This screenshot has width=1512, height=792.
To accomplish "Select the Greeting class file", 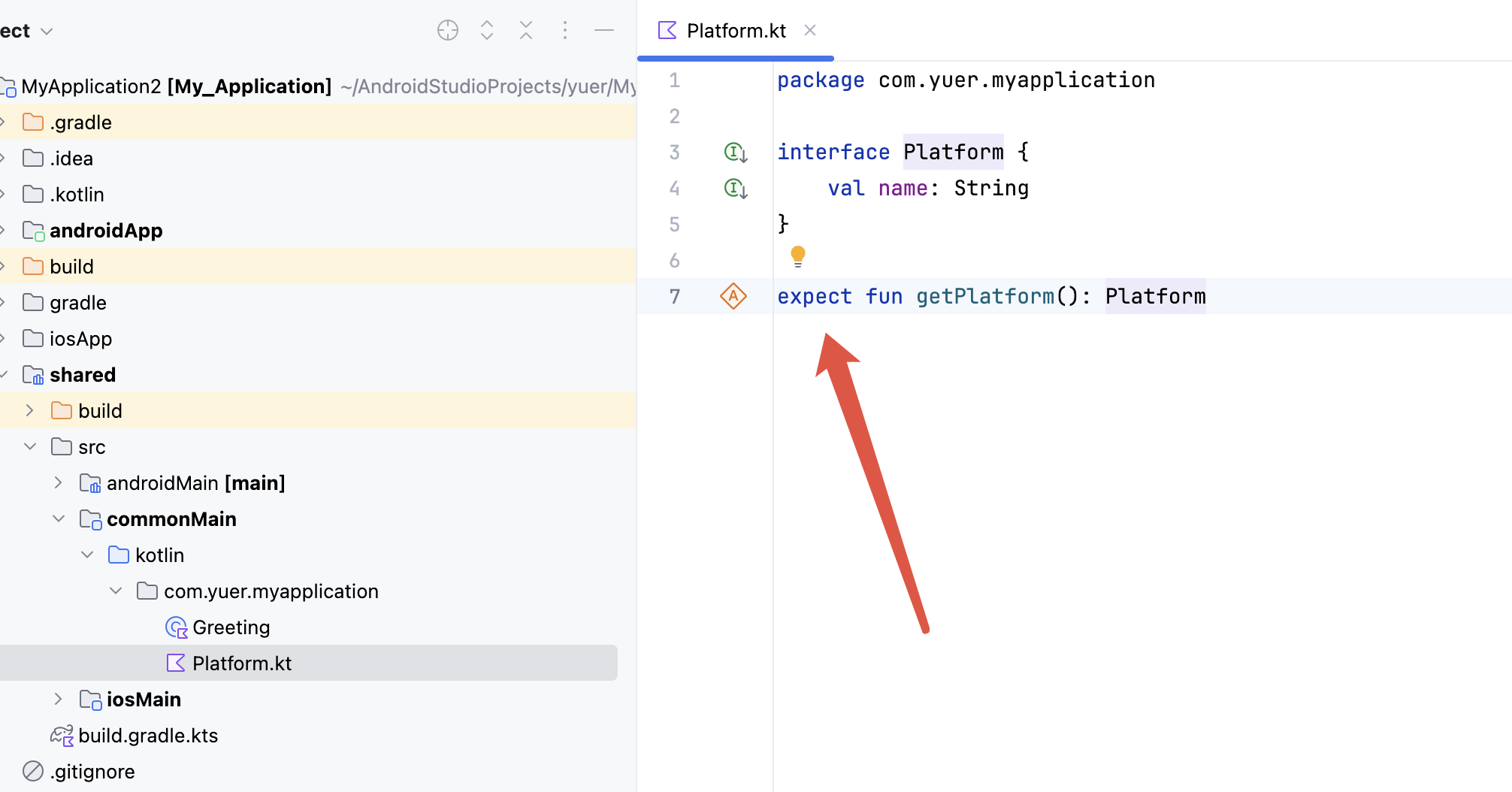I will 318,627.
